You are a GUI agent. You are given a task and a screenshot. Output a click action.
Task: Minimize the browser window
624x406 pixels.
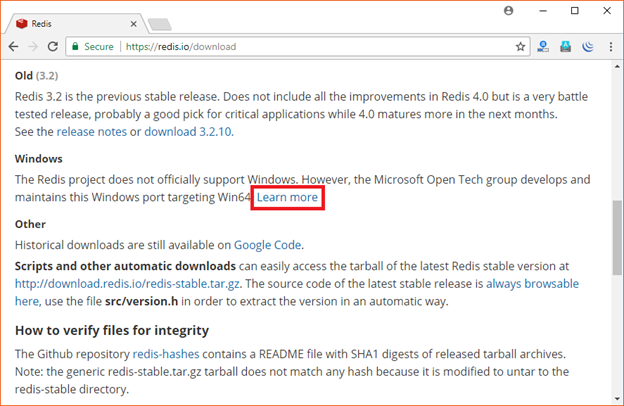pos(543,11)
